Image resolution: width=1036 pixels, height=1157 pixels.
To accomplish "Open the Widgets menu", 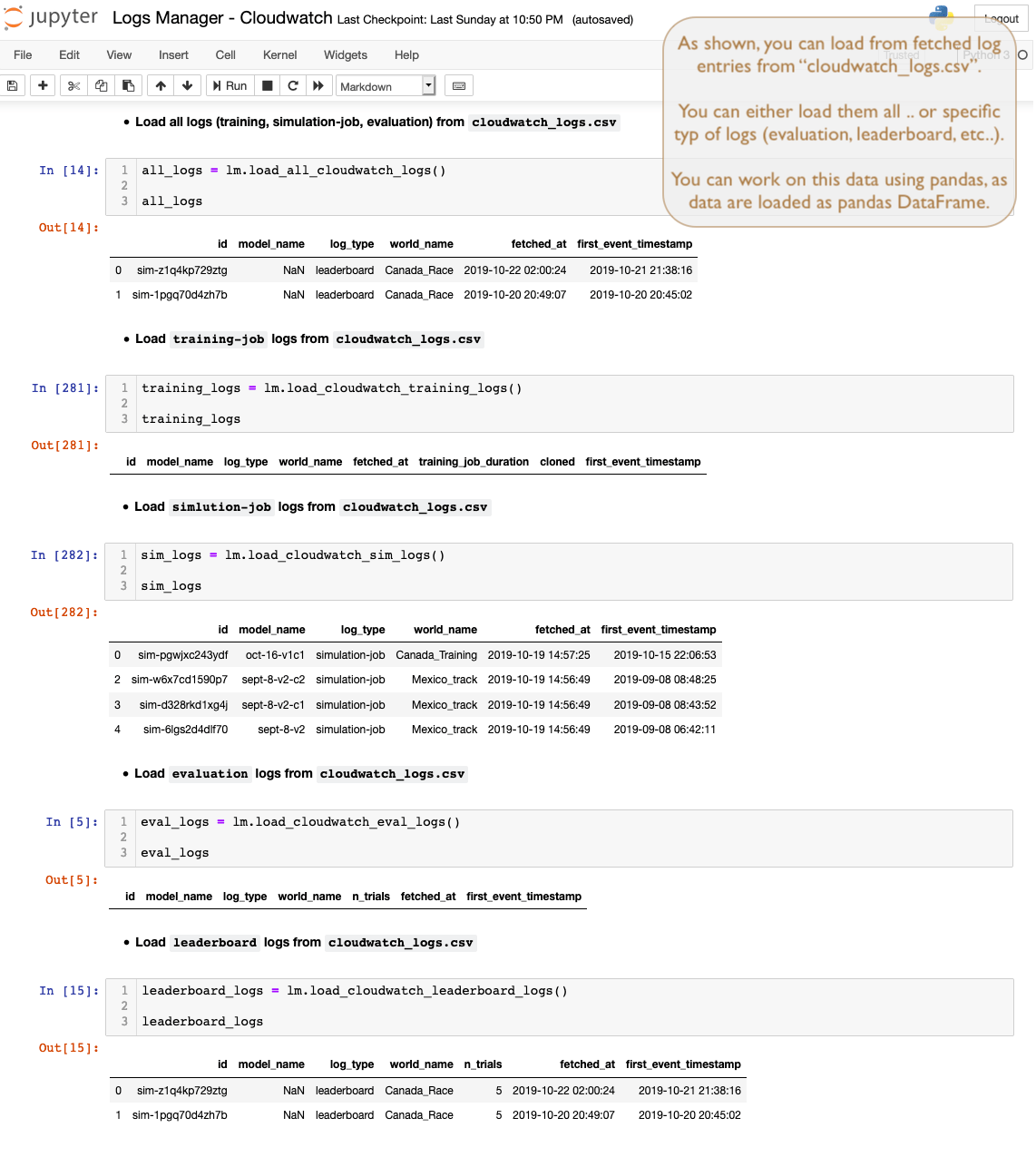I will point(346,54).
